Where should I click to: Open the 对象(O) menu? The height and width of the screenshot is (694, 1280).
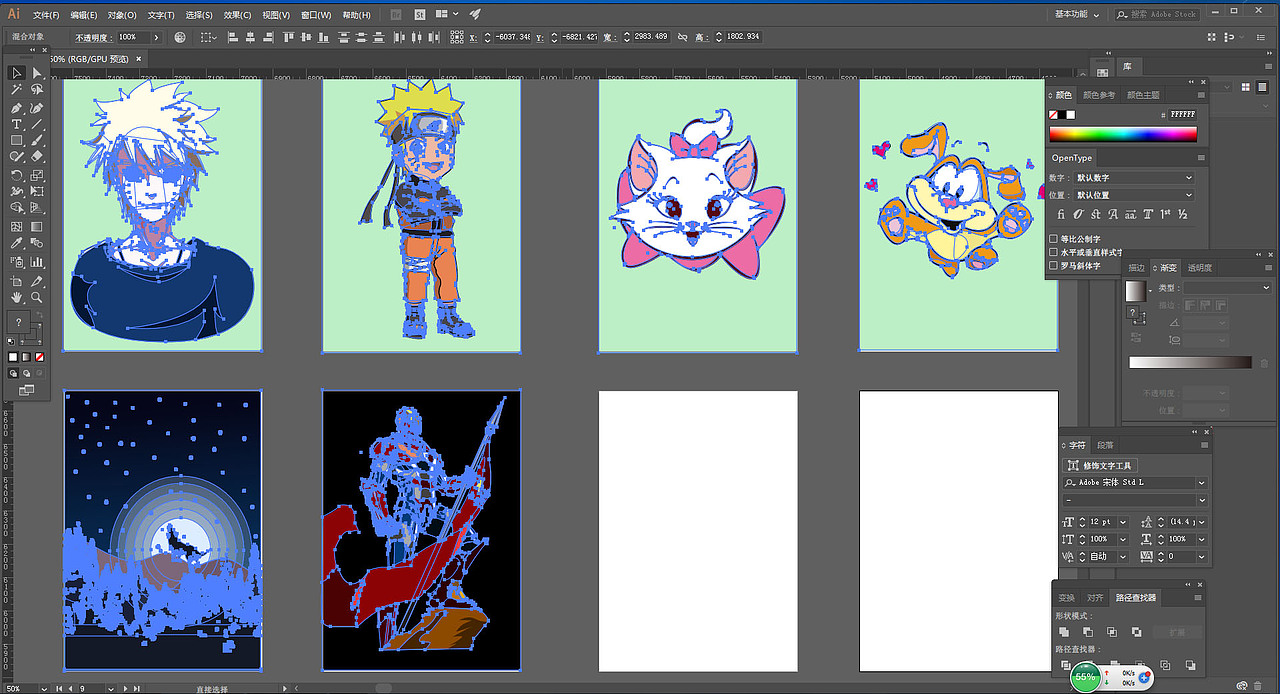tap(122, 15)
